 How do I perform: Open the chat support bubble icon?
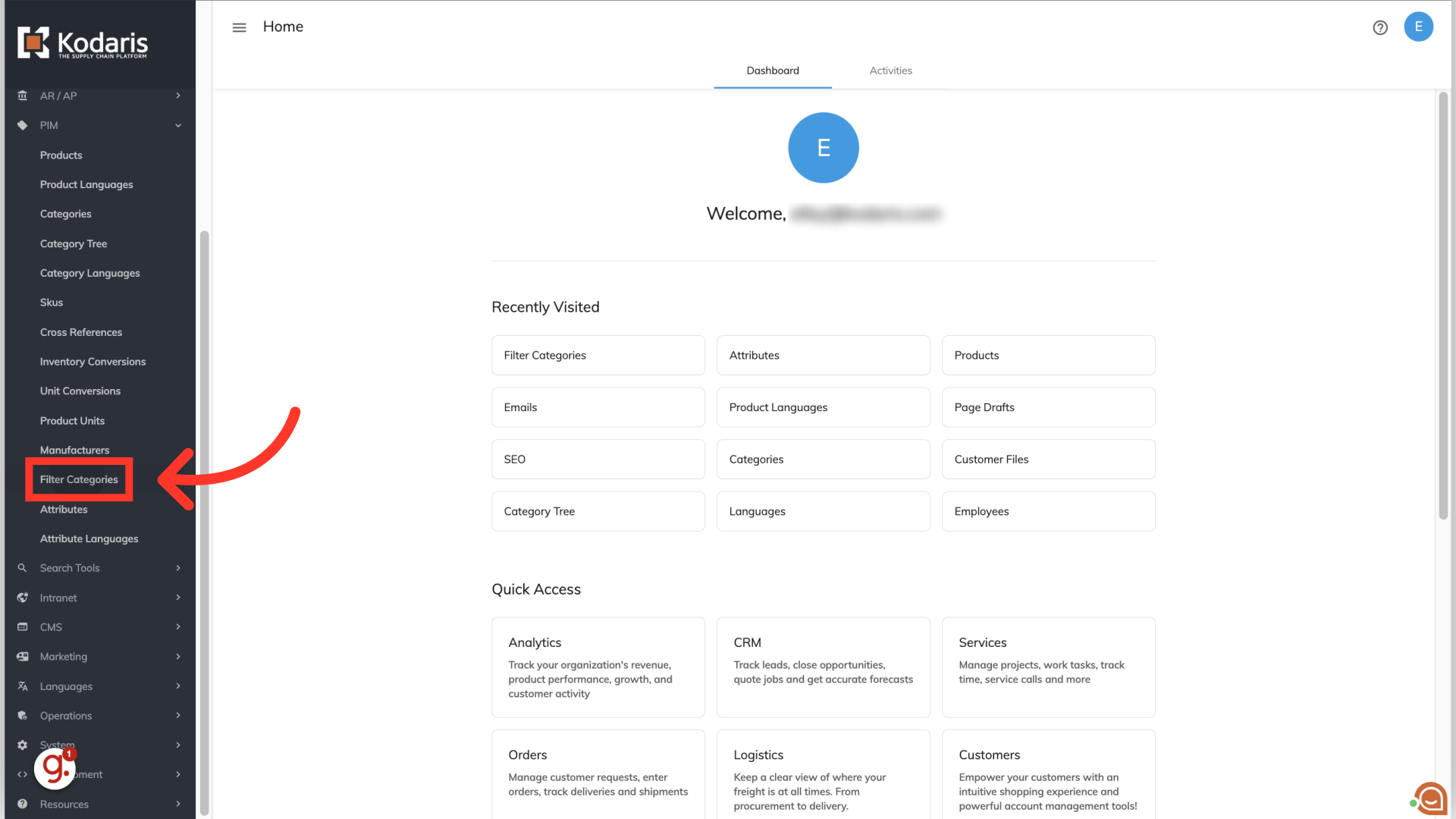pos(1430,799)
